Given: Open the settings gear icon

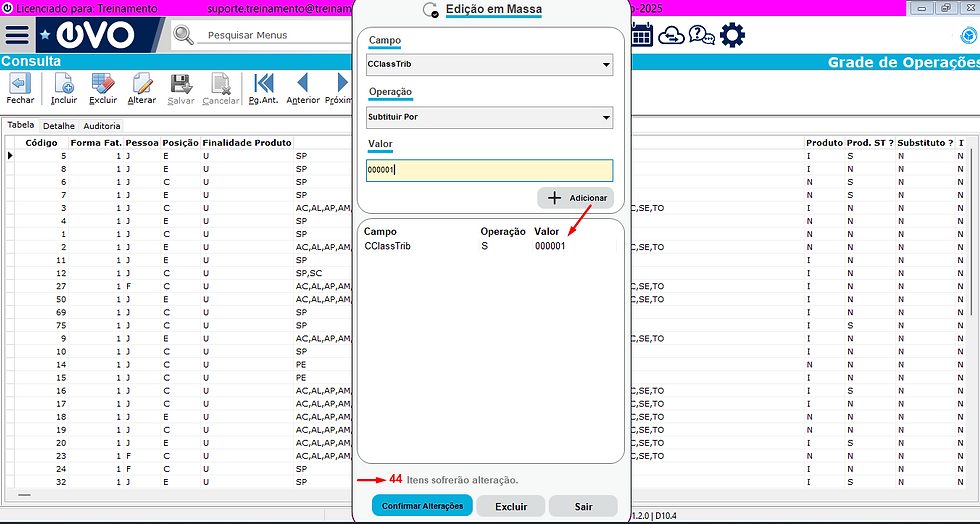Looking at the screenshot, I should click(x=732, y=35).
